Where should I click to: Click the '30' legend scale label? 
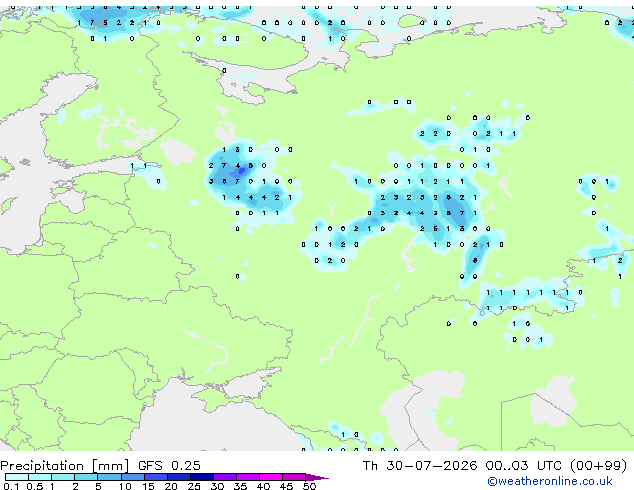[217, 486]
